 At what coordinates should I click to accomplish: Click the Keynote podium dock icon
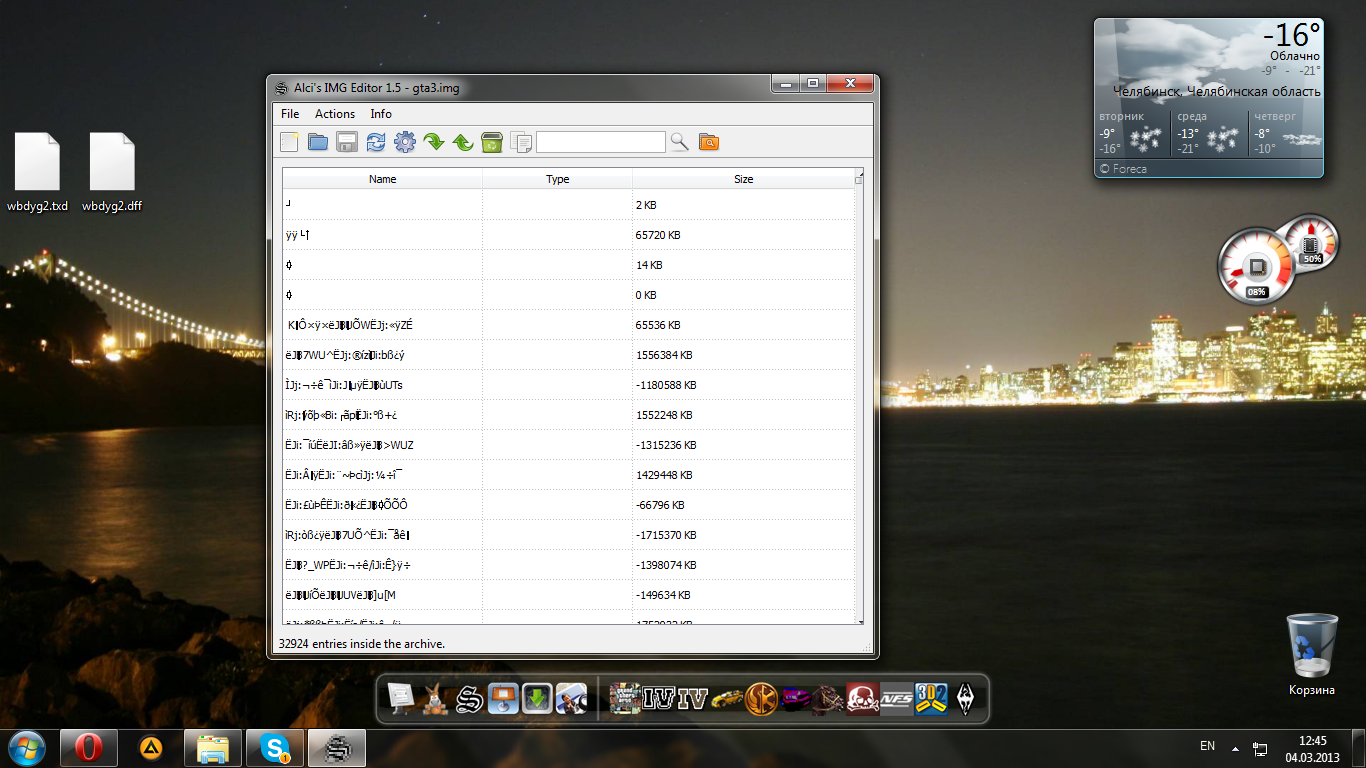tap(503, 698)
